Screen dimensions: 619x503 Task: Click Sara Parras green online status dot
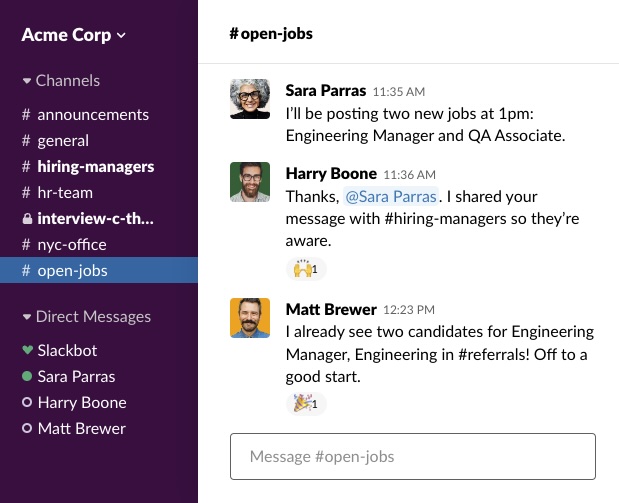coord(27,377)
